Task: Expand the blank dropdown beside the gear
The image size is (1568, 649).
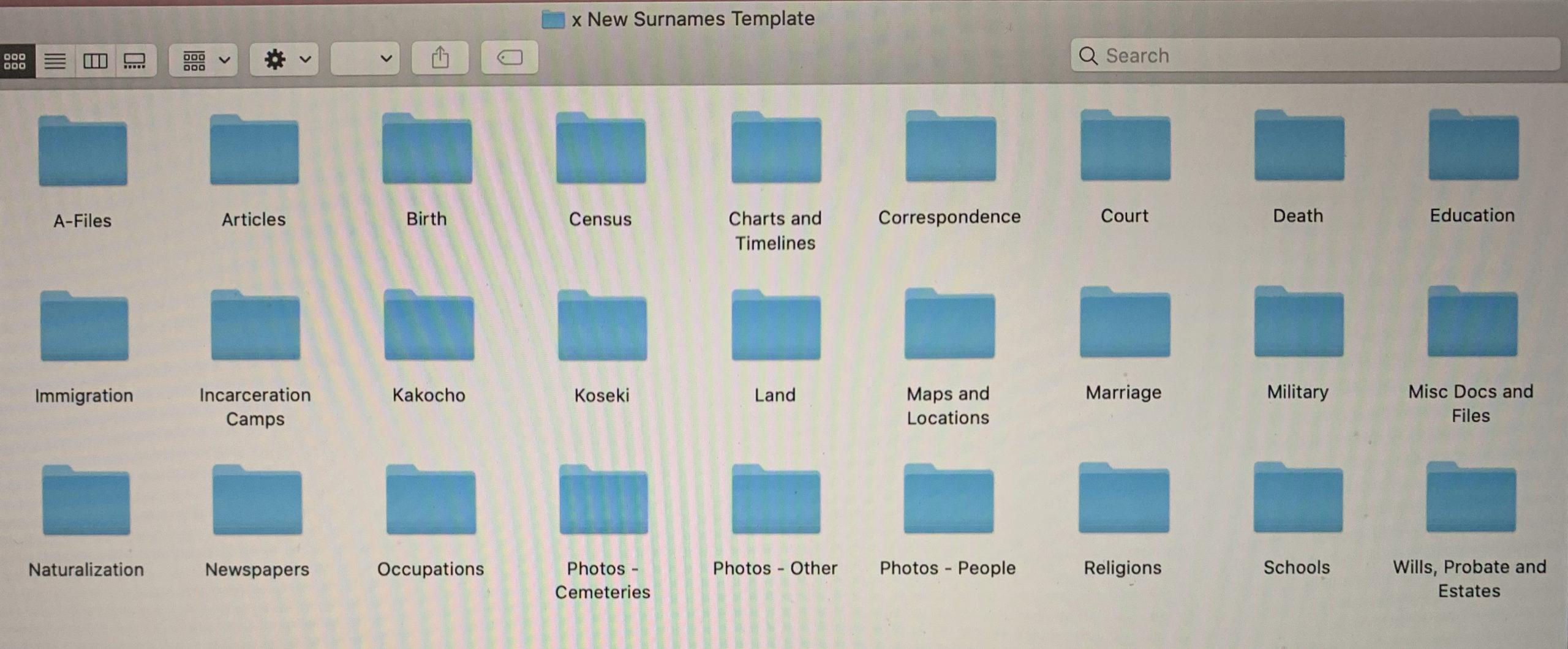Action: pos(366,59)
